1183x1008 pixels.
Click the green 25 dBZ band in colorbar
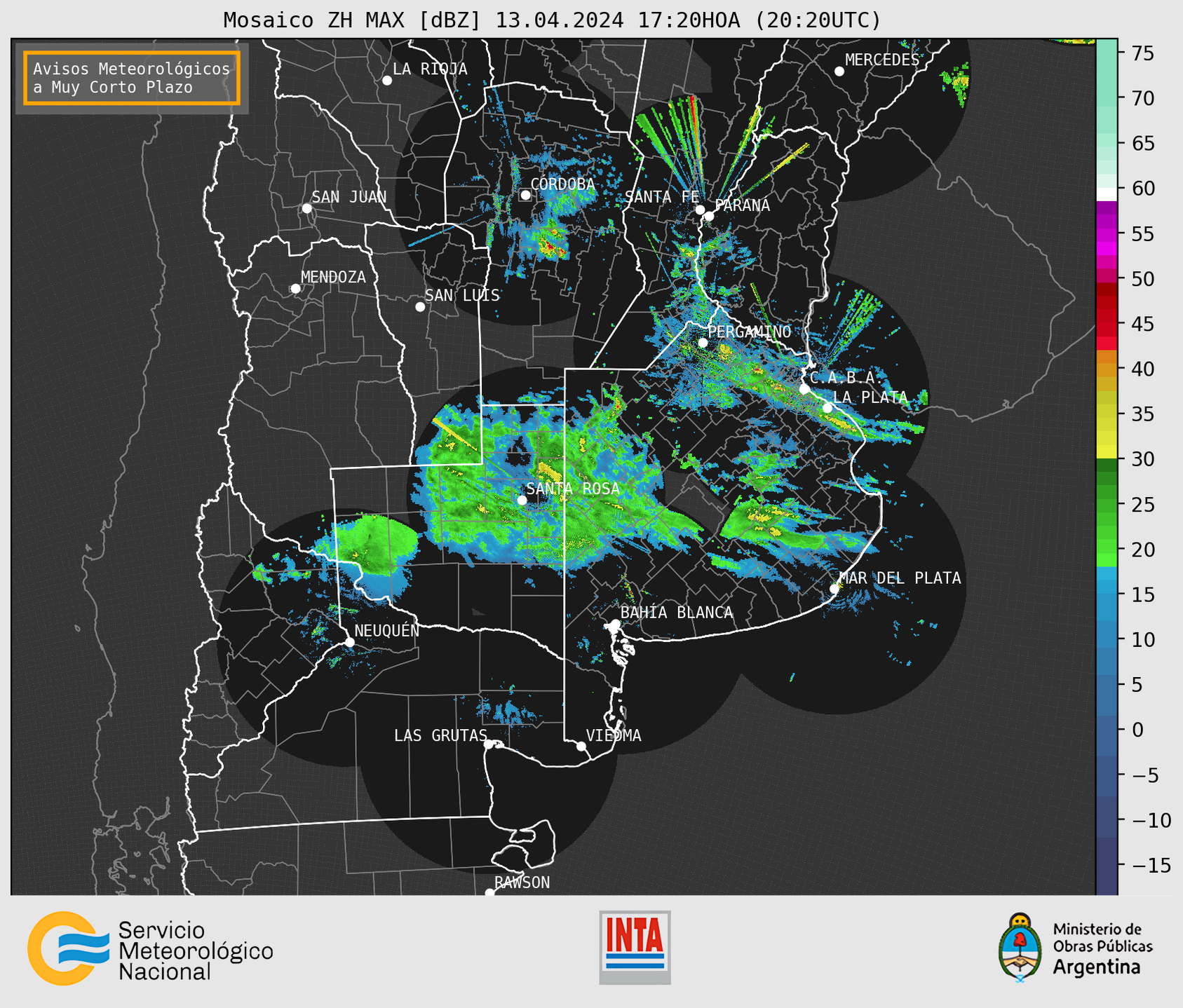tap(1107, 504)
